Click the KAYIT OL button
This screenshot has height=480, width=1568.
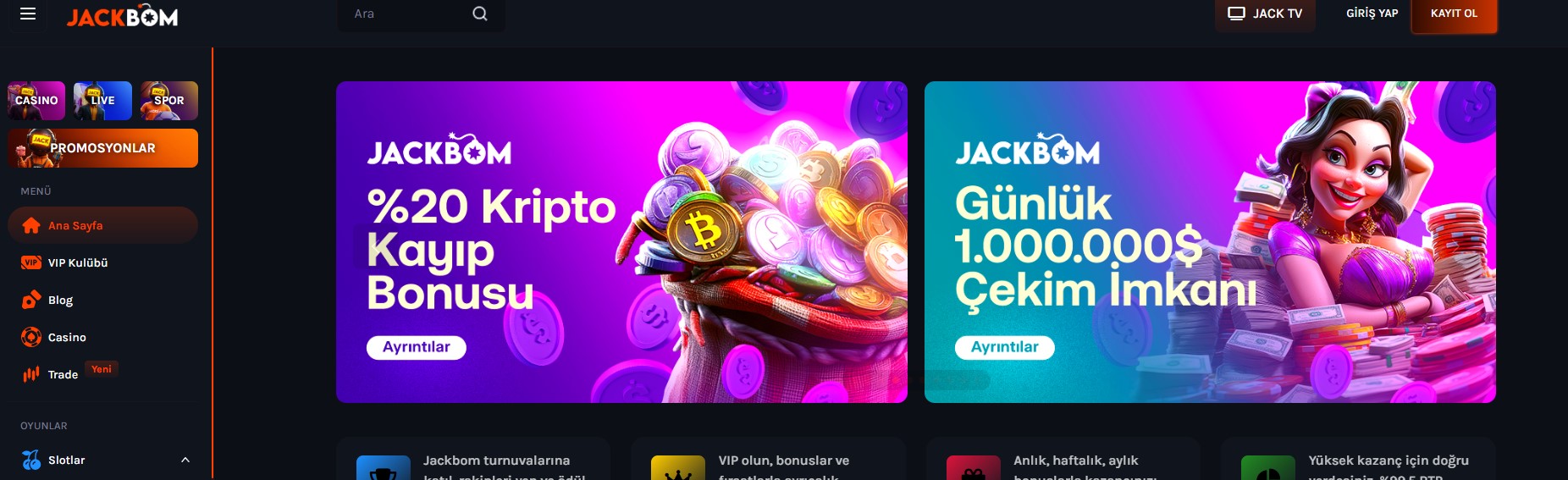[1454, 14]
